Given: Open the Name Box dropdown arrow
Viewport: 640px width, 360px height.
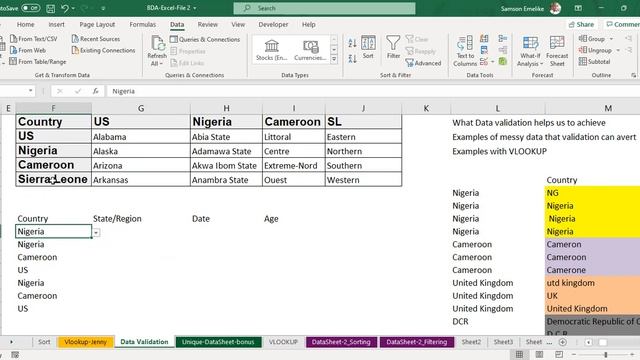Looking at the screenshot, I should [x=31, y=91].
